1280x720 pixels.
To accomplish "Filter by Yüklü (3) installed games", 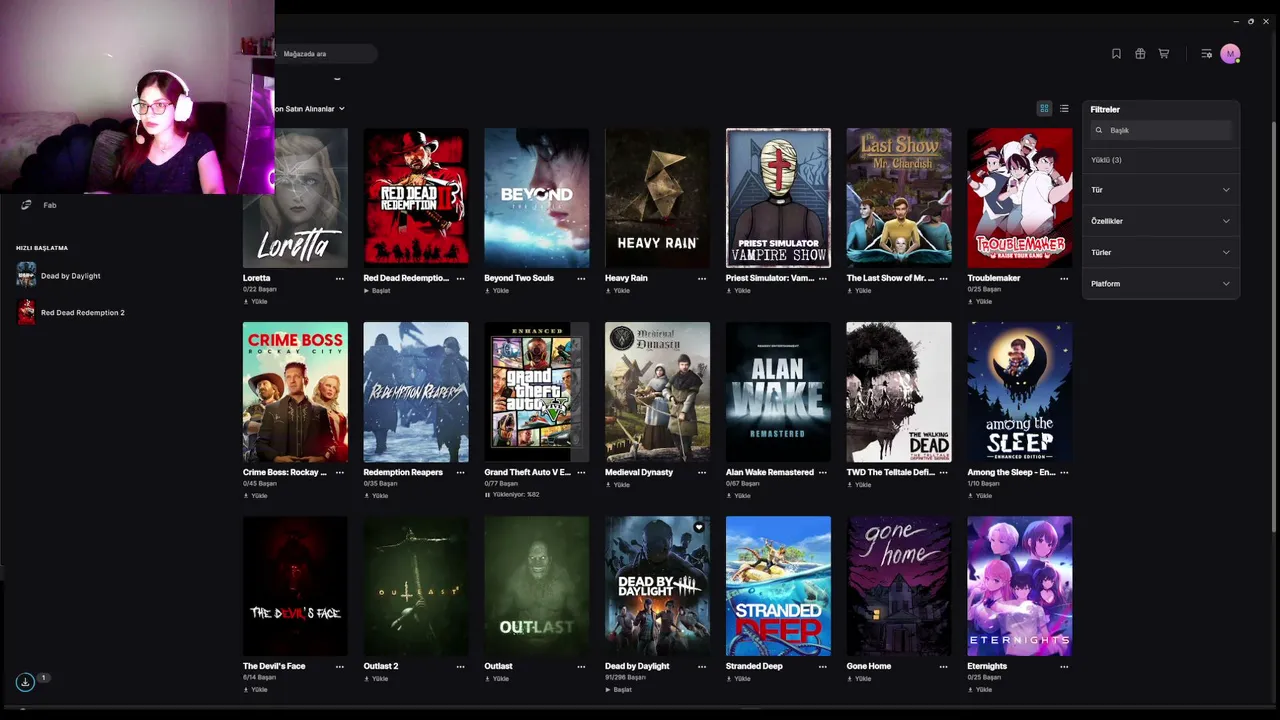I will pos(1106,160).
